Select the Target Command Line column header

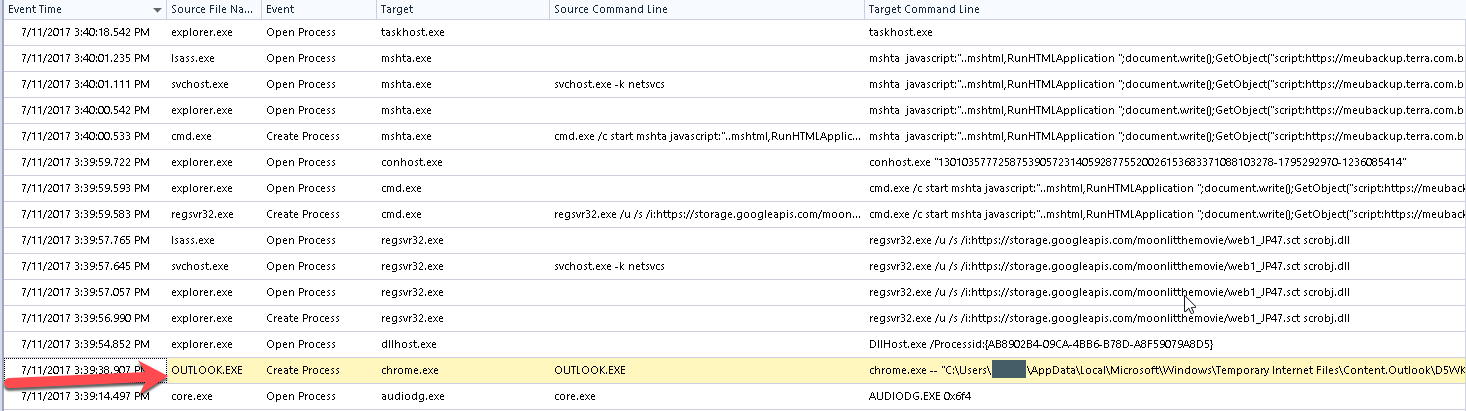pos(925,10)
